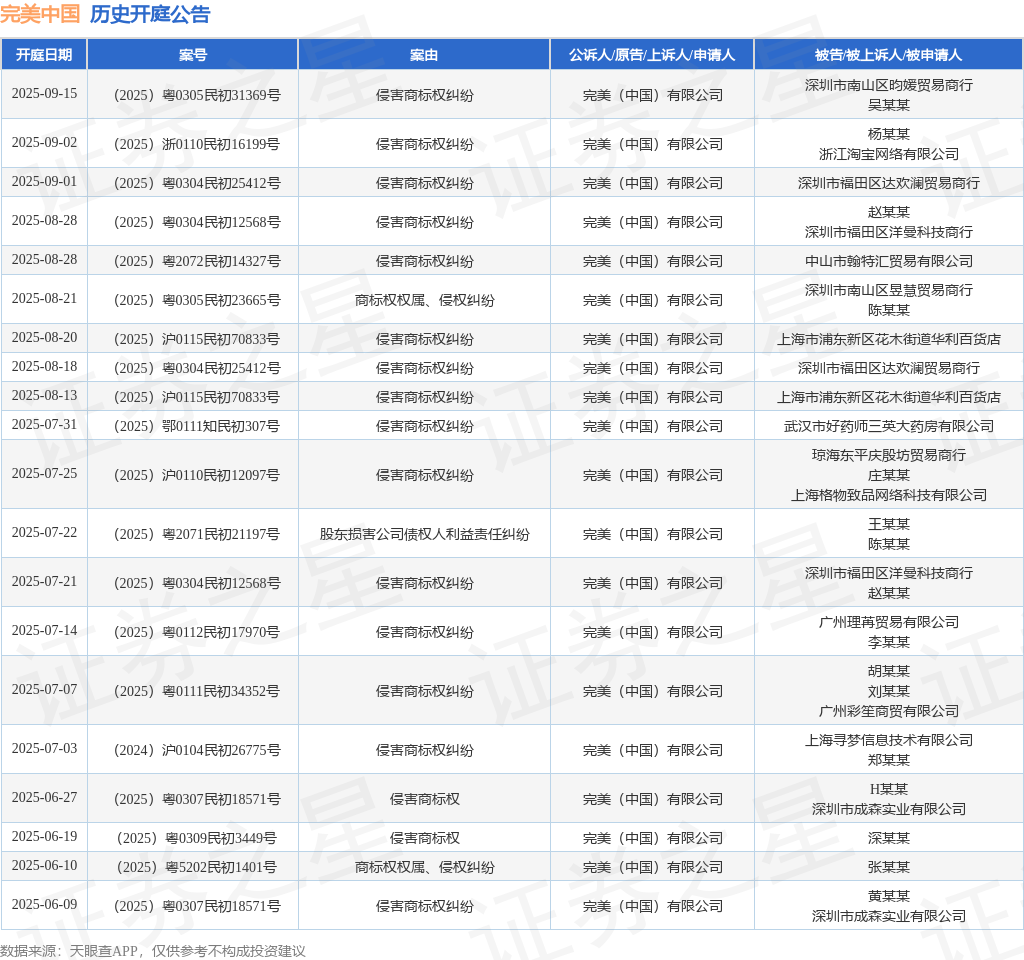The image size is (1024, 960).
Task: Click the date 2025-06-27
Action: tap(44, 797)
